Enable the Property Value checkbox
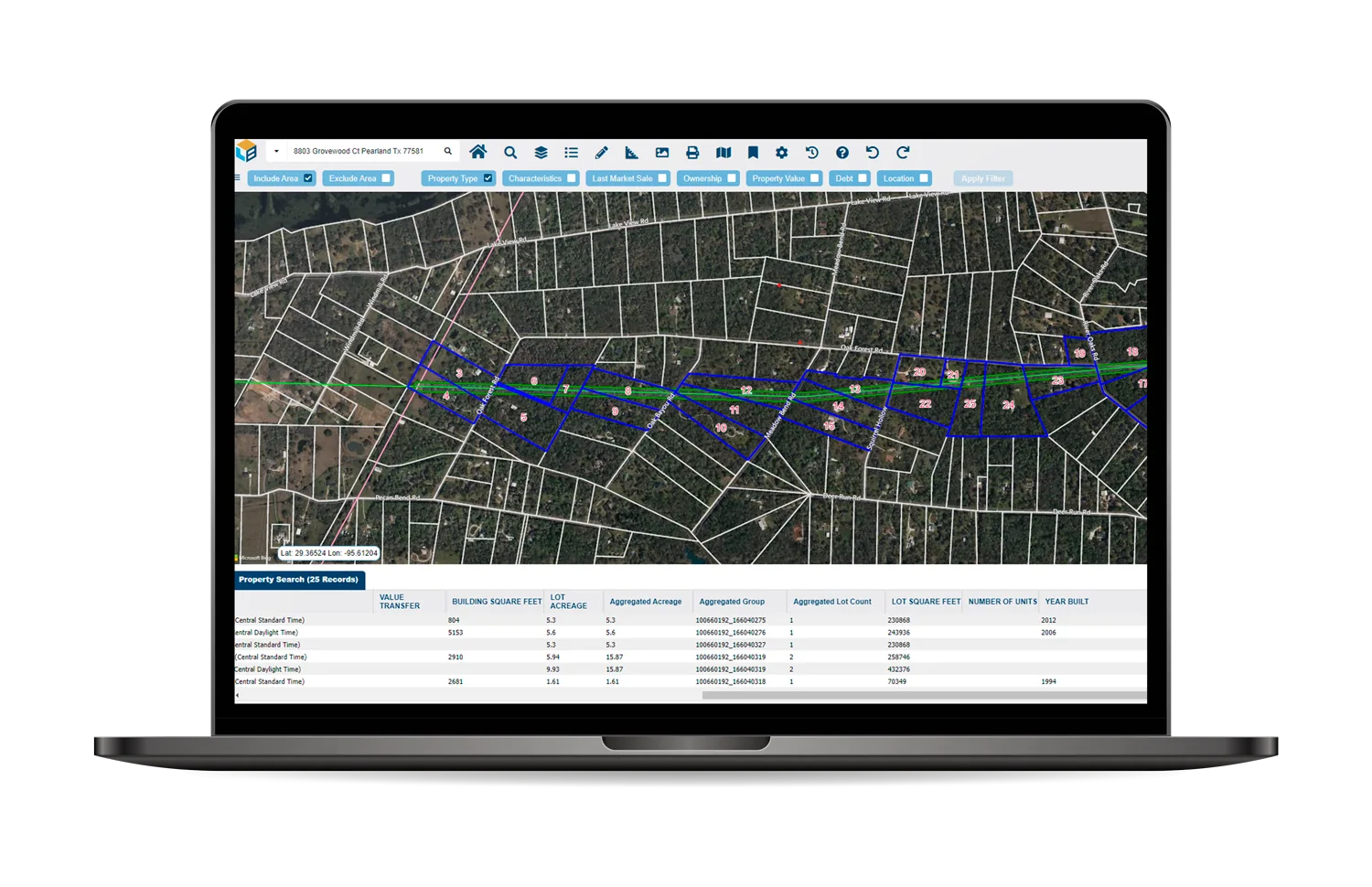 pos(814,178)
